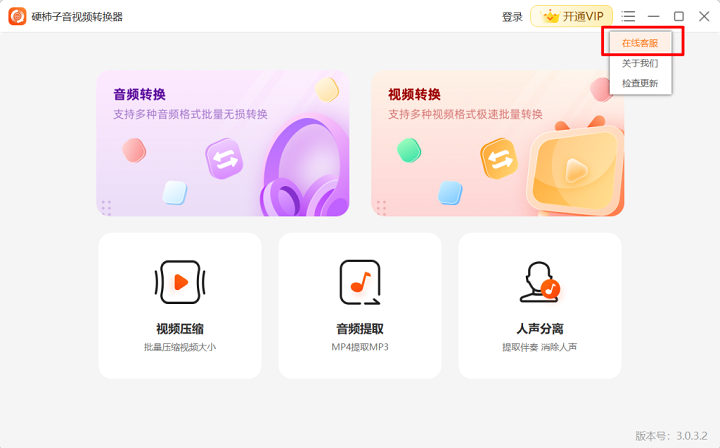The width and height of the screenshot is (720, 448).
Task: Click the purple swap arrows icon
Action: [x=224, y=159]
